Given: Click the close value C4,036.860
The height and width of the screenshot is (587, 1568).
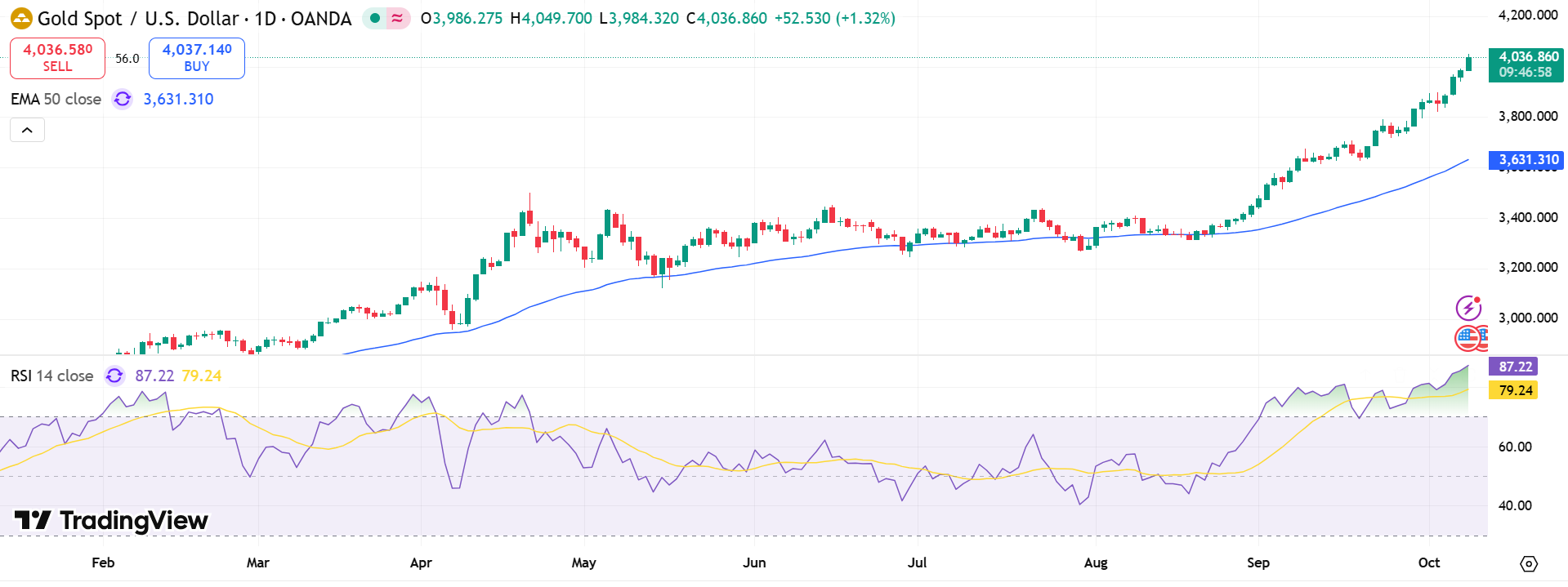Looking at the screenshot, I should pyautogui.click(x=726, y=18).
